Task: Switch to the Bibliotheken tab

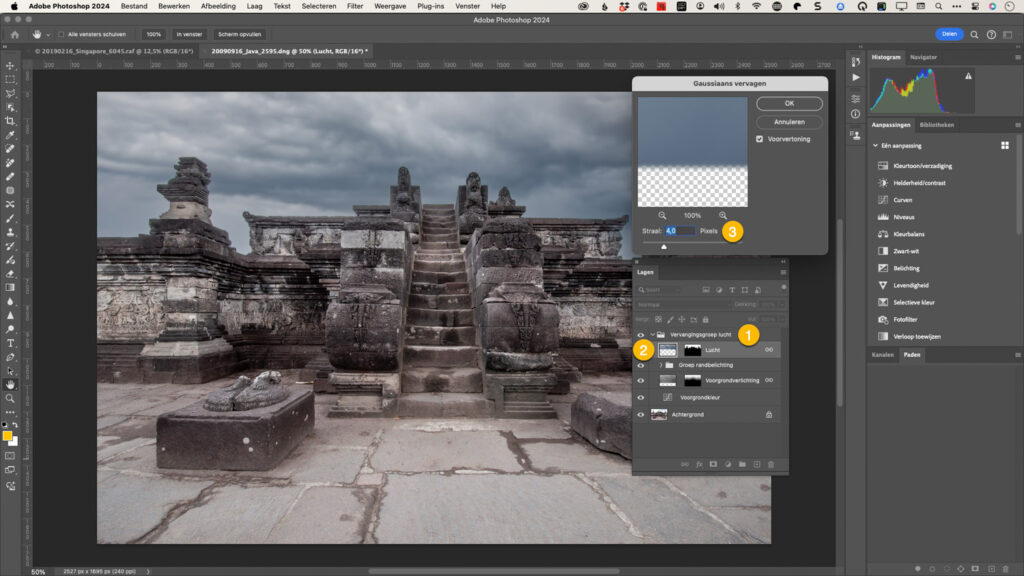Action: coord(936,125)
